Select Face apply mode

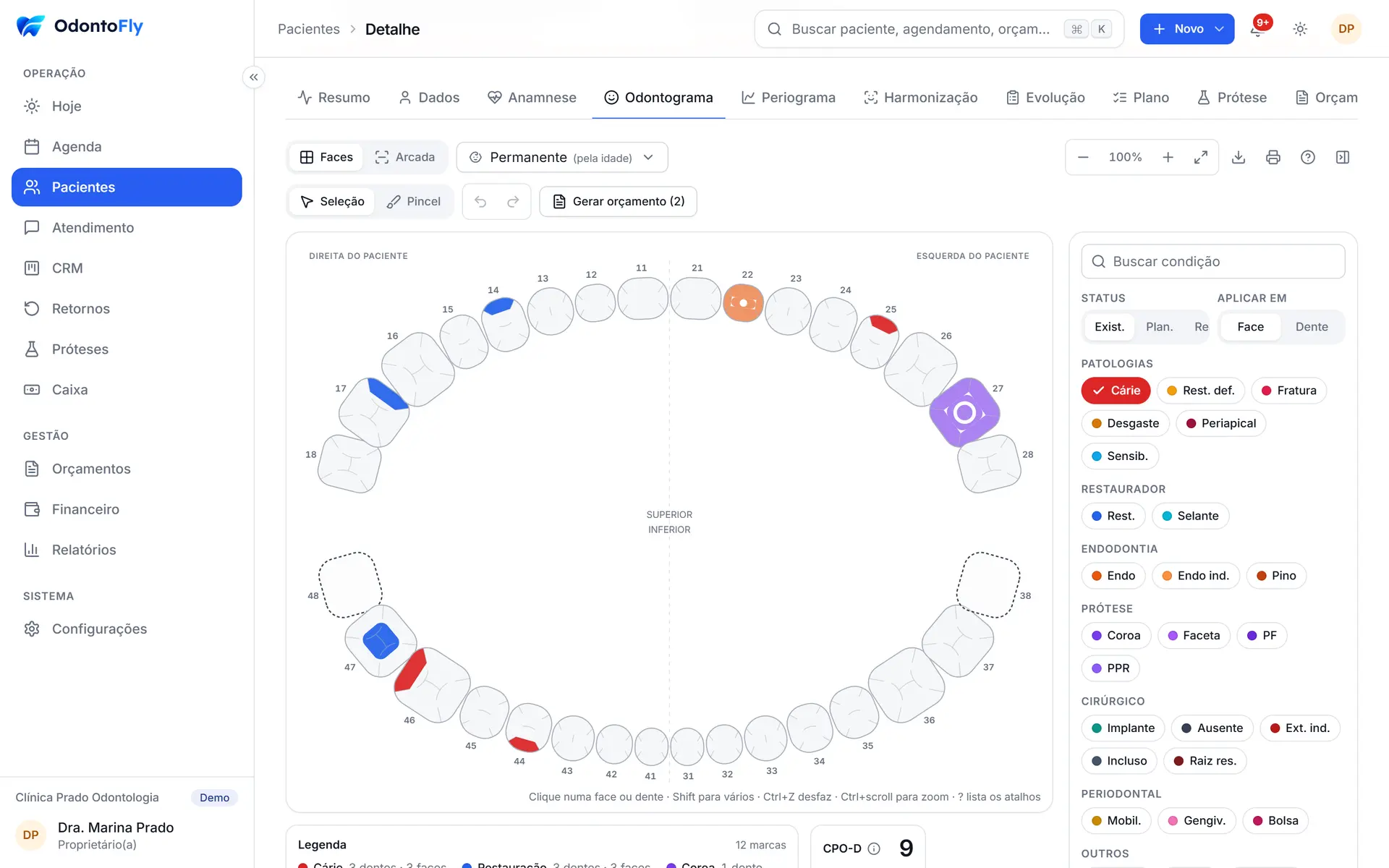[1250, 327]
